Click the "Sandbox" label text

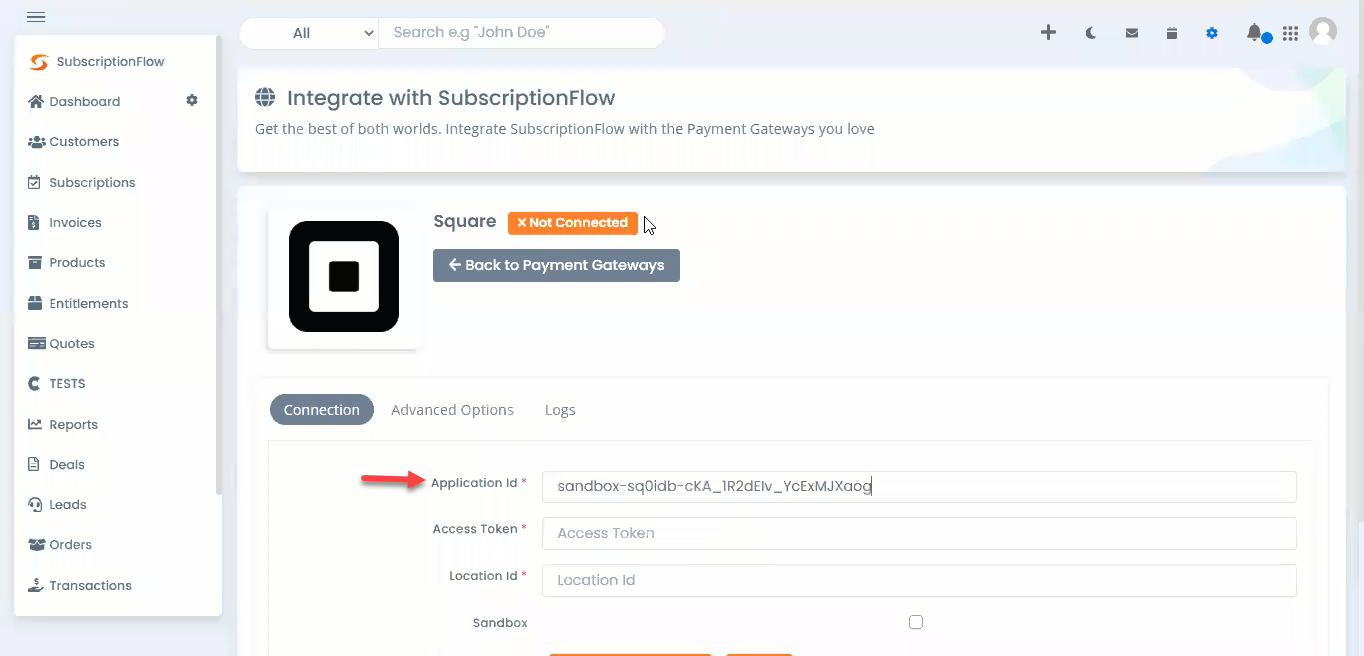500,623
